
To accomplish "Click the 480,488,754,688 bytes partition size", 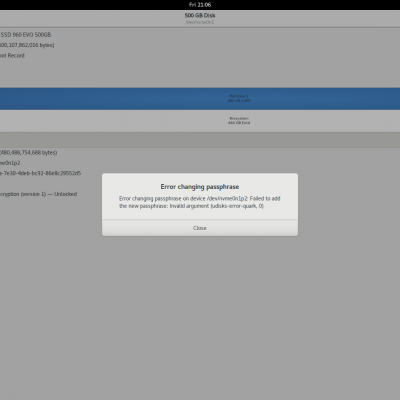I will pos(29,152).
